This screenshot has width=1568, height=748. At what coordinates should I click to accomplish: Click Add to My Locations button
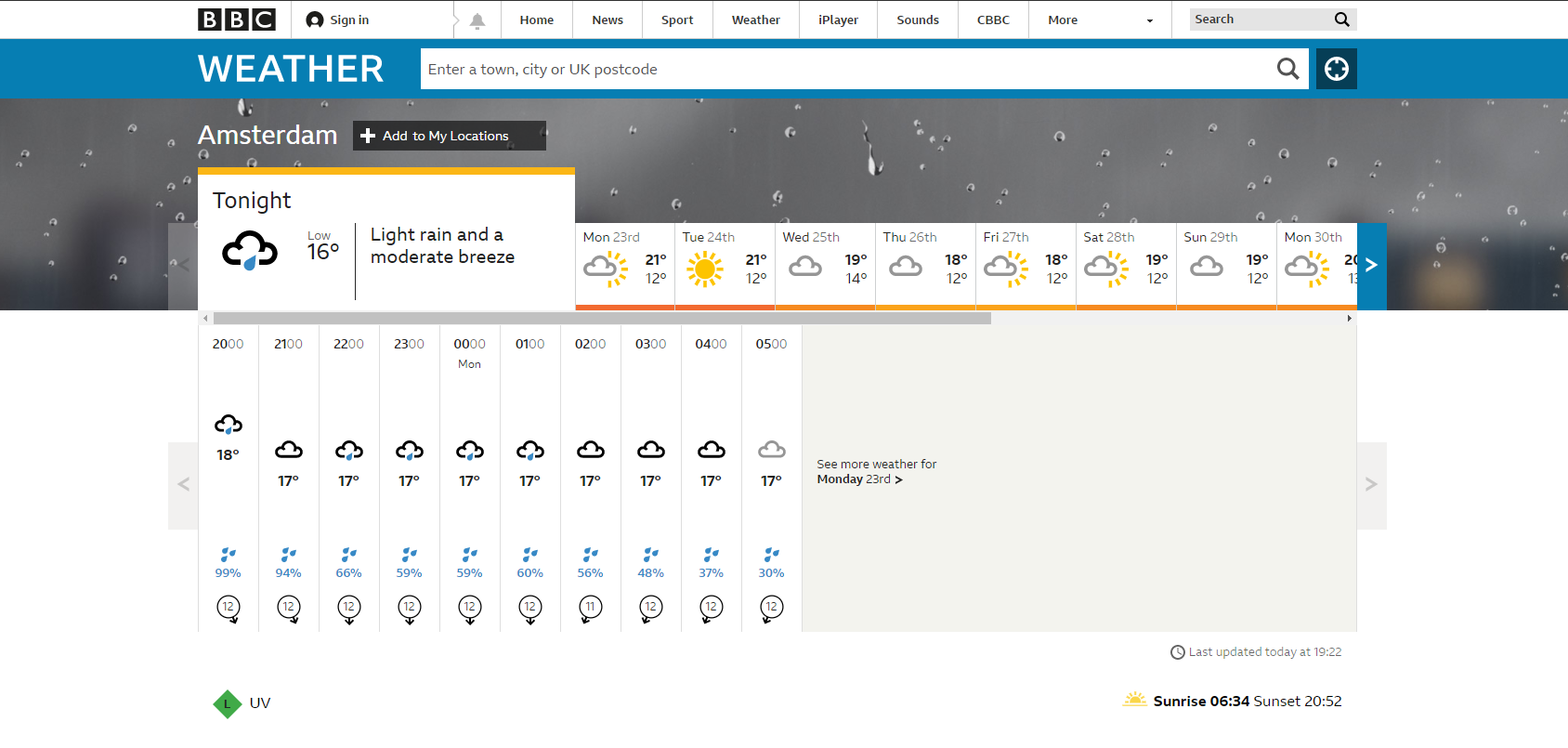point(450,136)
